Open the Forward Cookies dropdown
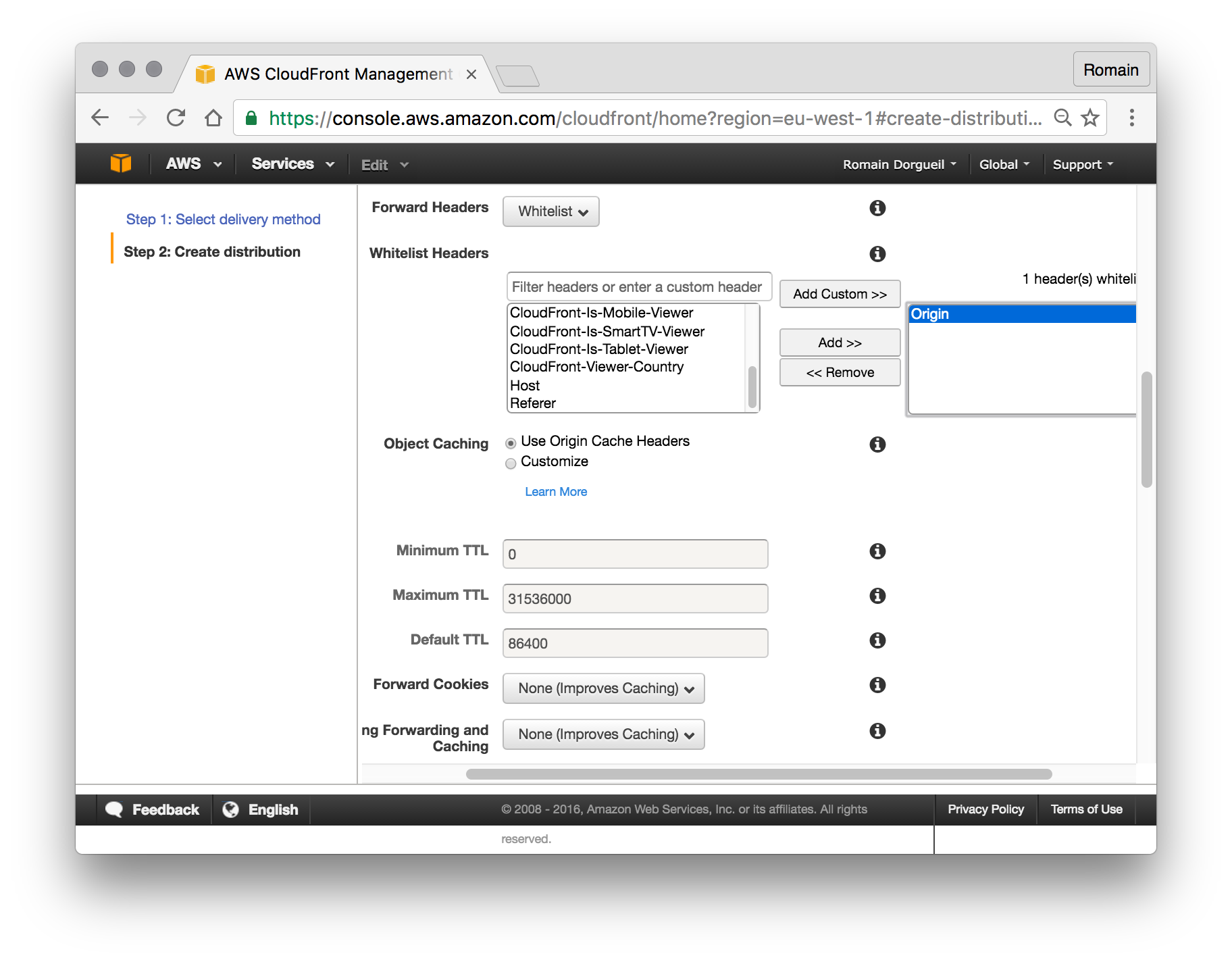The width and height of the screenshot is (1232, 962). coord(602,688)
